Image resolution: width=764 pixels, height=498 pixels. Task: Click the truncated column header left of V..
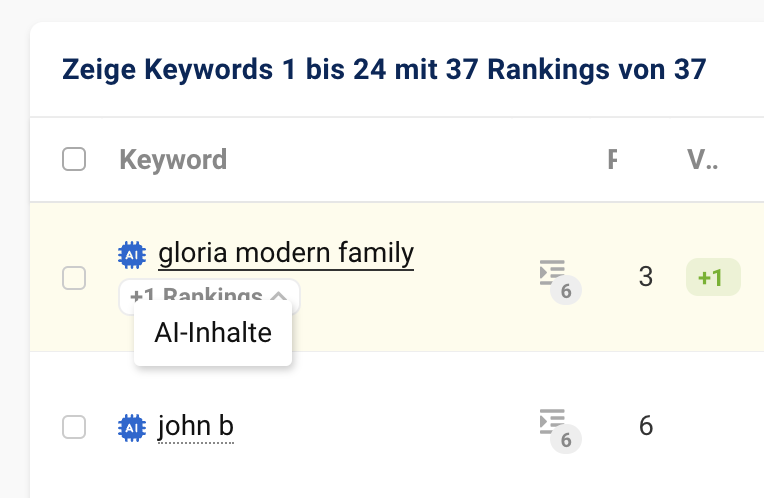click(612, 159)
